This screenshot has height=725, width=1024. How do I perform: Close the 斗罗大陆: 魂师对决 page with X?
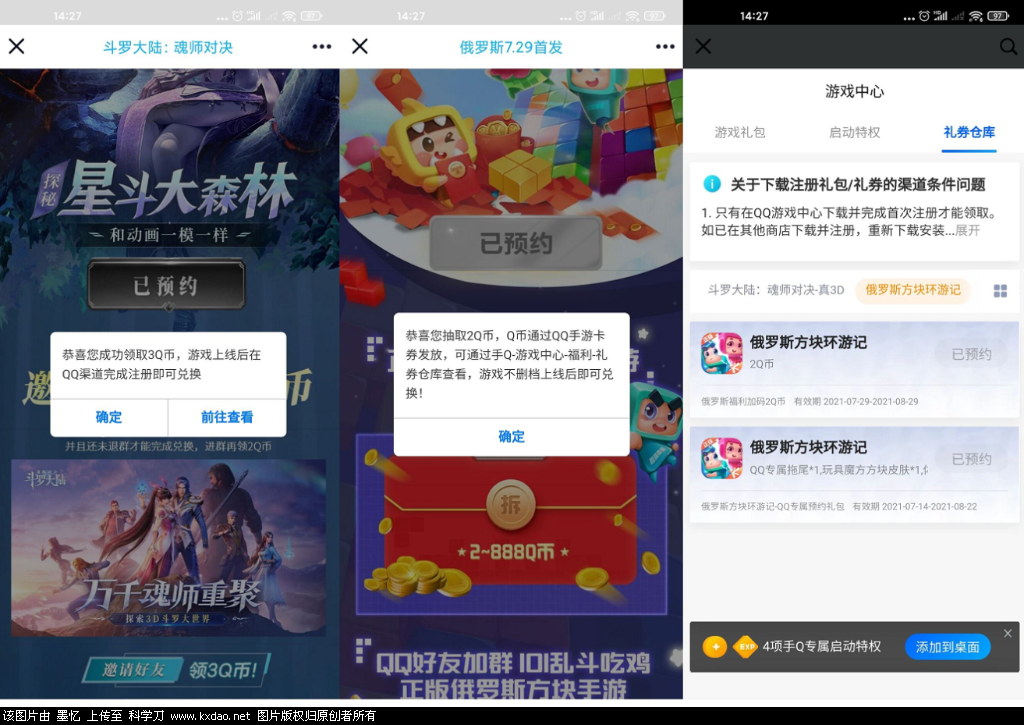point(16,46)
